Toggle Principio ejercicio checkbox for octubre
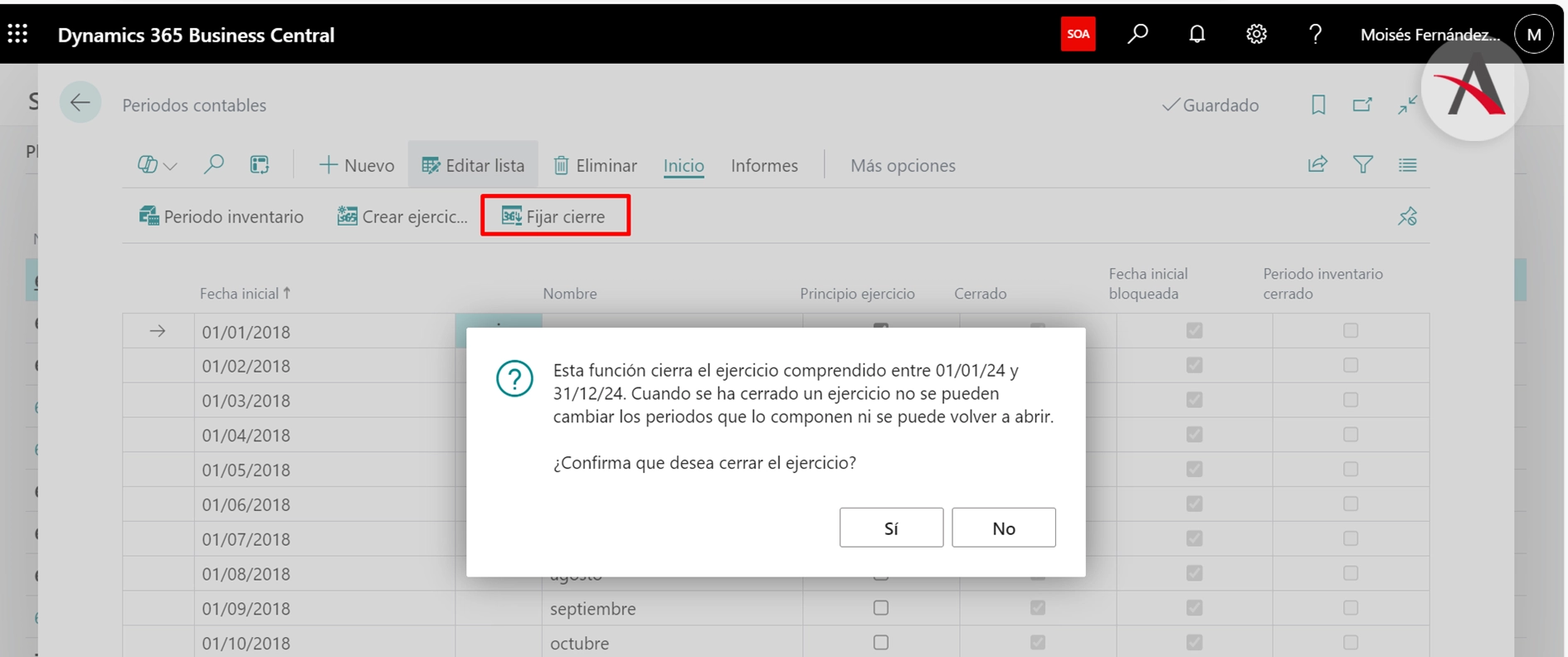The image size is (1568, 657). click(880, 643)
